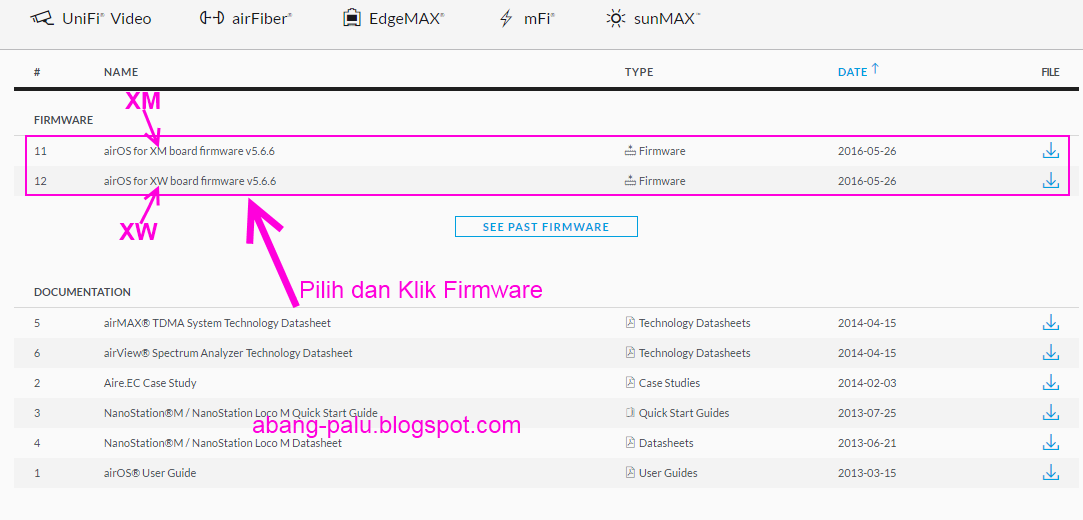Click PDF icon beside airView Technology Datasheets type

pos(630,352)
